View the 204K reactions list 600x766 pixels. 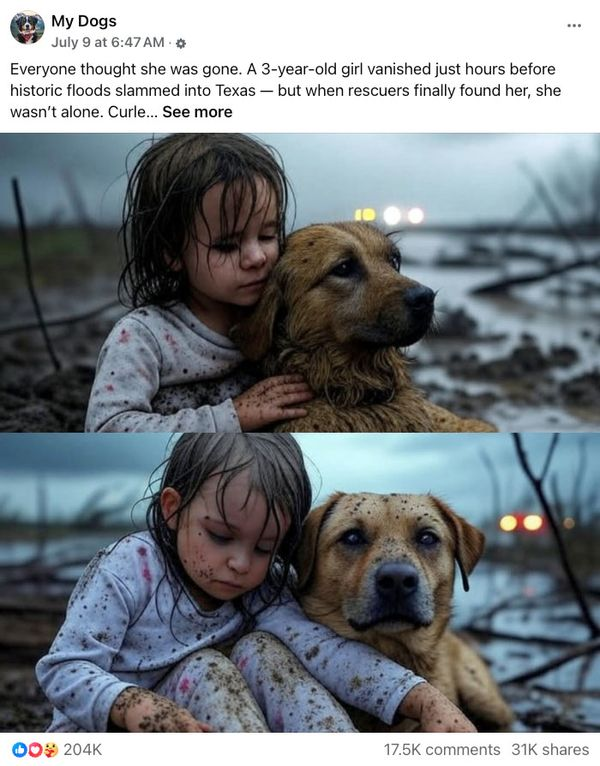tap(83, 749)
